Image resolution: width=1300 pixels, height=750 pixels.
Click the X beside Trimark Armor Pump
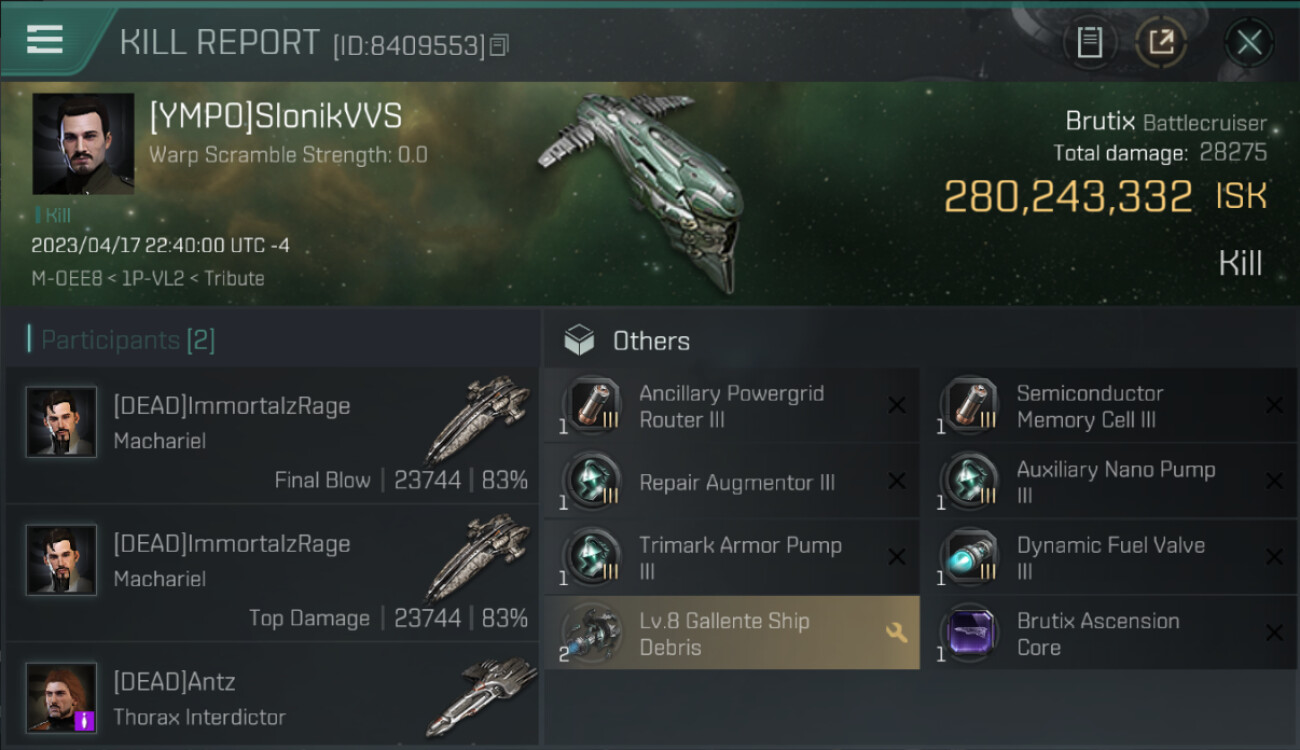[896, 557]
